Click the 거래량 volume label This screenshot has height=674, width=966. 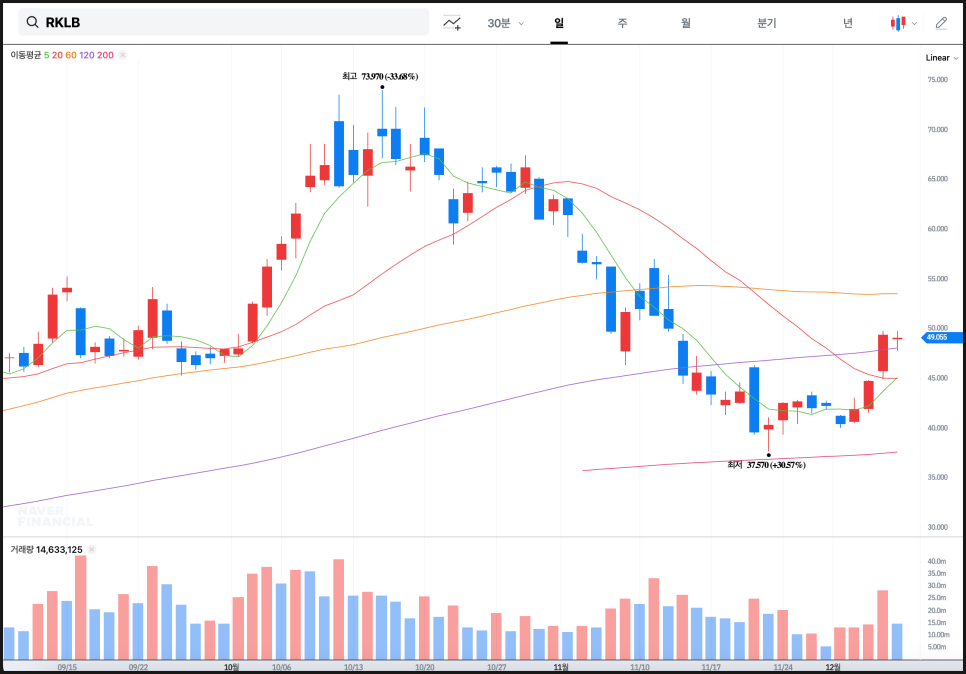click(22, 549)
